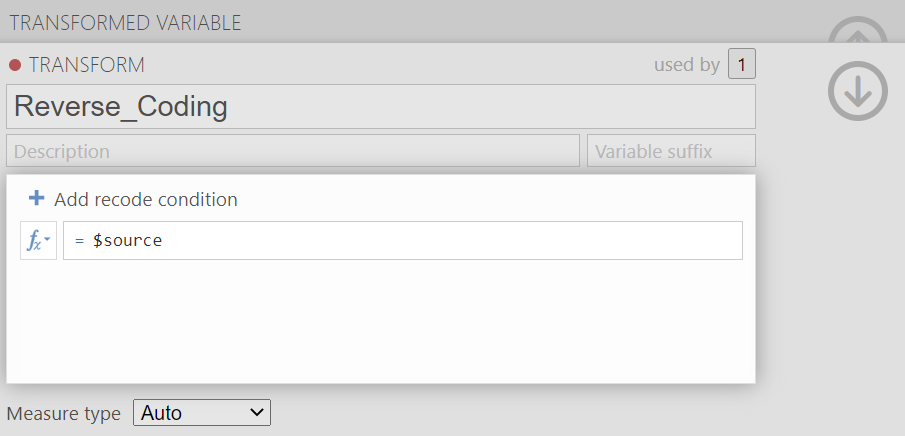Click the equals sign in the formula box
This screenshot has width=905, height=436.
point(80,241)
